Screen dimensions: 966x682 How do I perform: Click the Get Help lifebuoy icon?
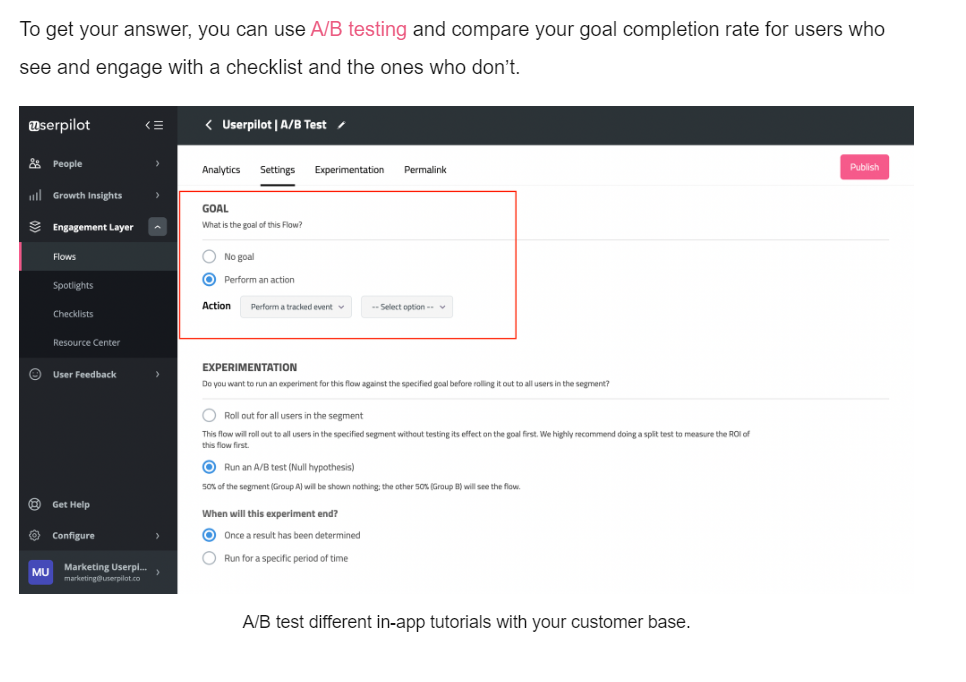(x=35, y=504)
